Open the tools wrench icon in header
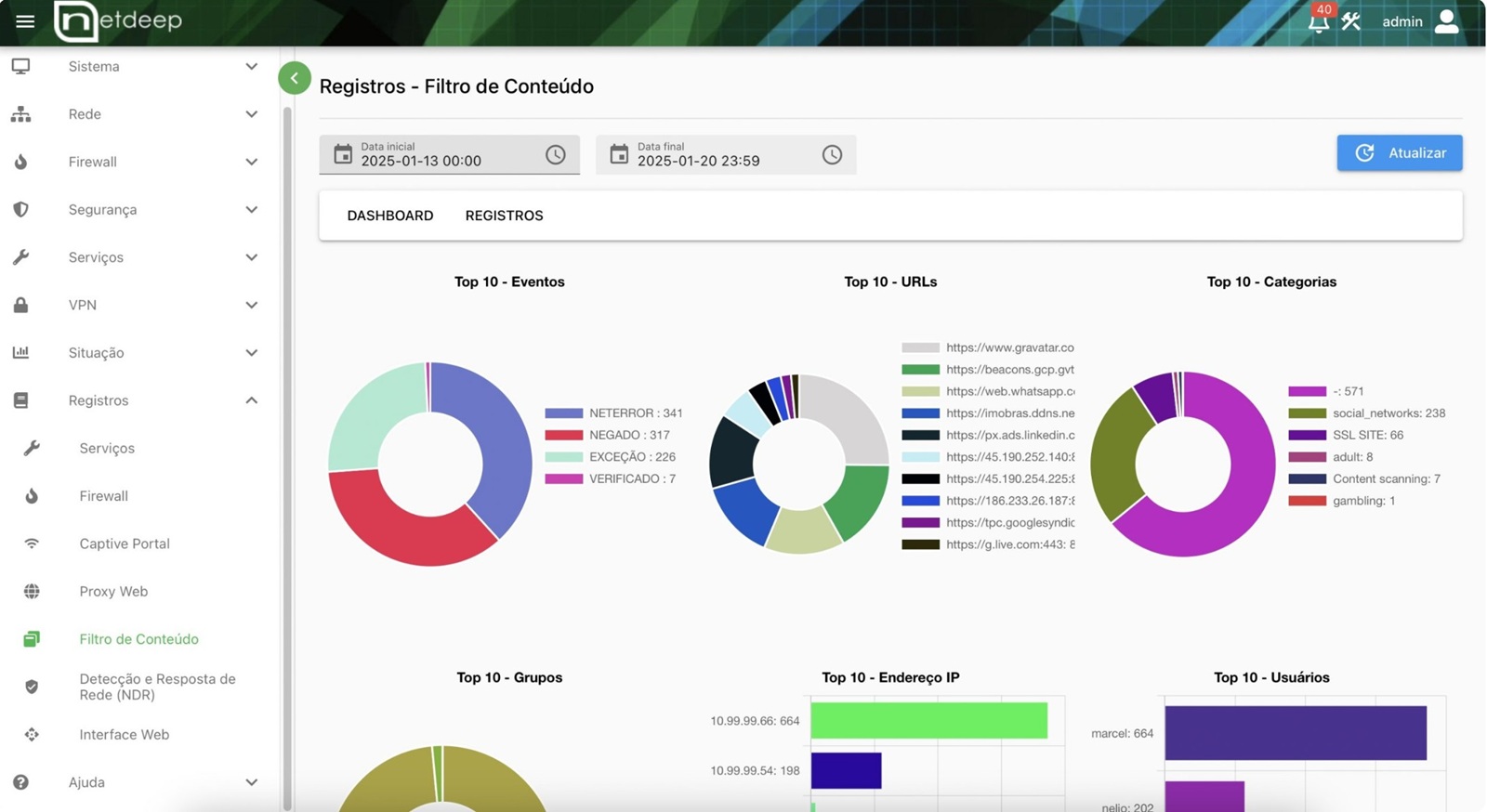This screenshot has width=1487, height=812. click(x=1351, y=20)
